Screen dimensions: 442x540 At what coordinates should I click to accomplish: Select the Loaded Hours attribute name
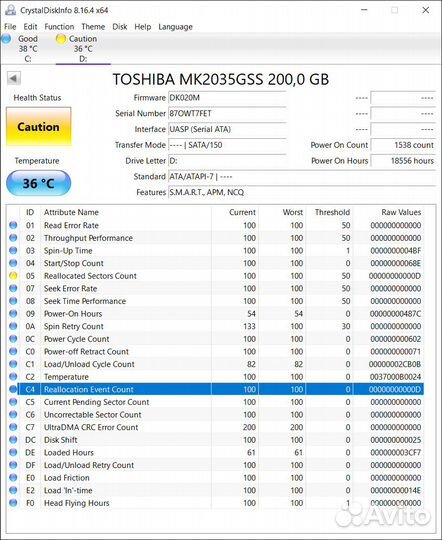pos(69,453)
